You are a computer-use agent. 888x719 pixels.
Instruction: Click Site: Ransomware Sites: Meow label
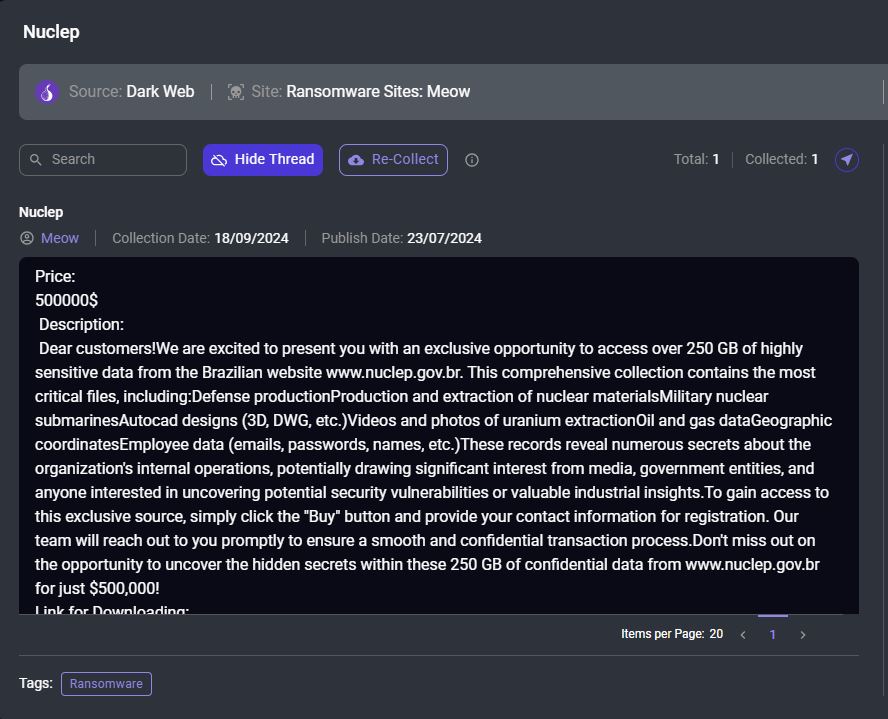[x=360, y=92]
